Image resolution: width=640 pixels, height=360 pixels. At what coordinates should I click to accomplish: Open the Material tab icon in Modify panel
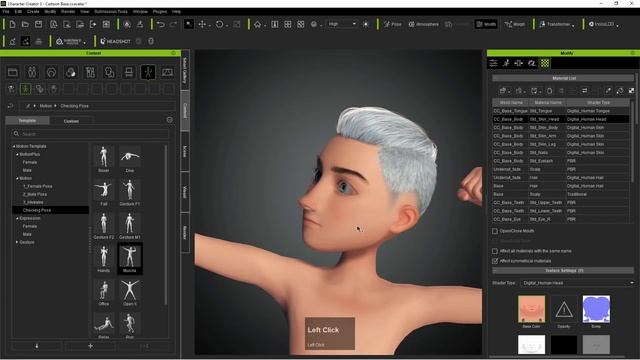pos(545,63)
